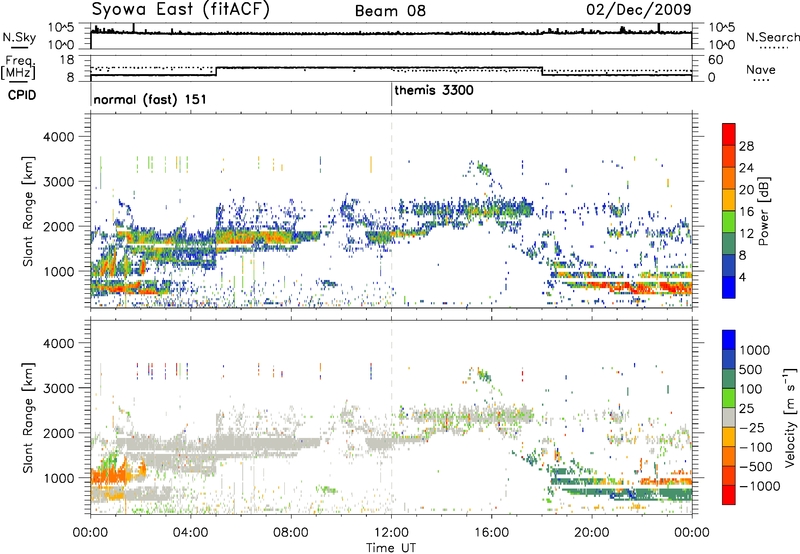800x554 pixels.
Task: Click the '12:00' time axis label
Action: pos(391,533)
